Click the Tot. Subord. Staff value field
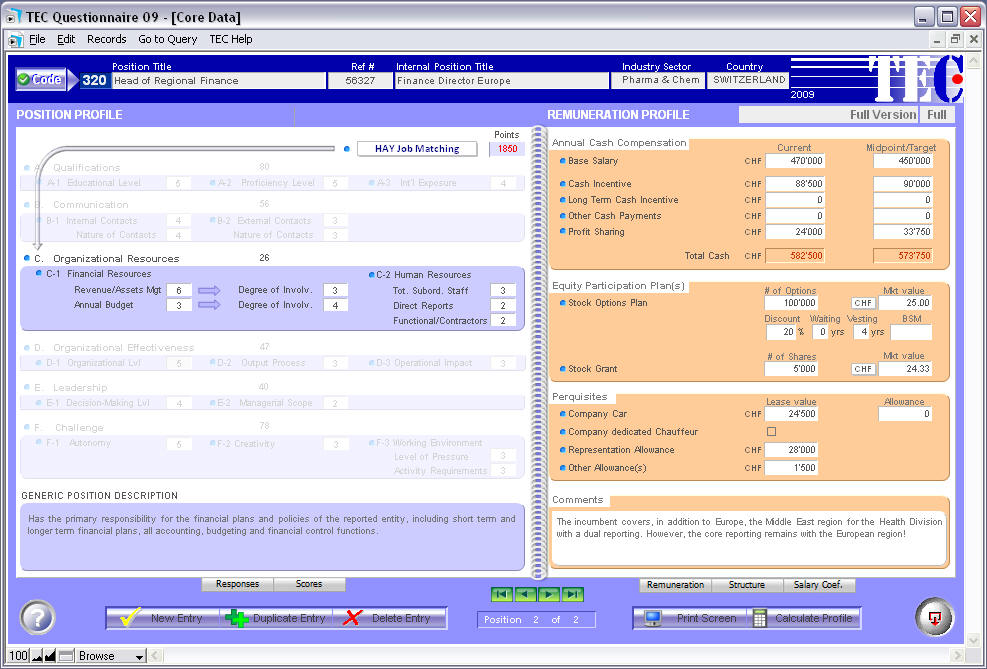The width and height of the screenshot is (987, 669). (x=503, y=291)
